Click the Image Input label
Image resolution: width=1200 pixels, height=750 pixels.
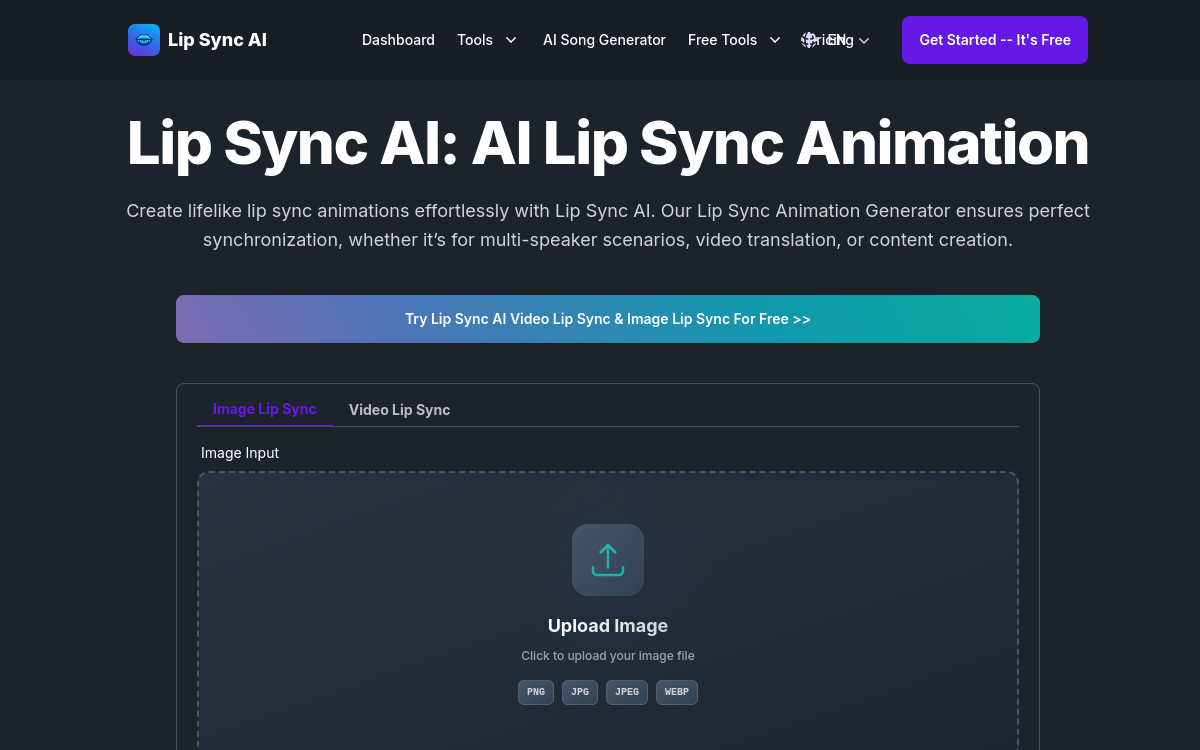(x=240, y=453)
